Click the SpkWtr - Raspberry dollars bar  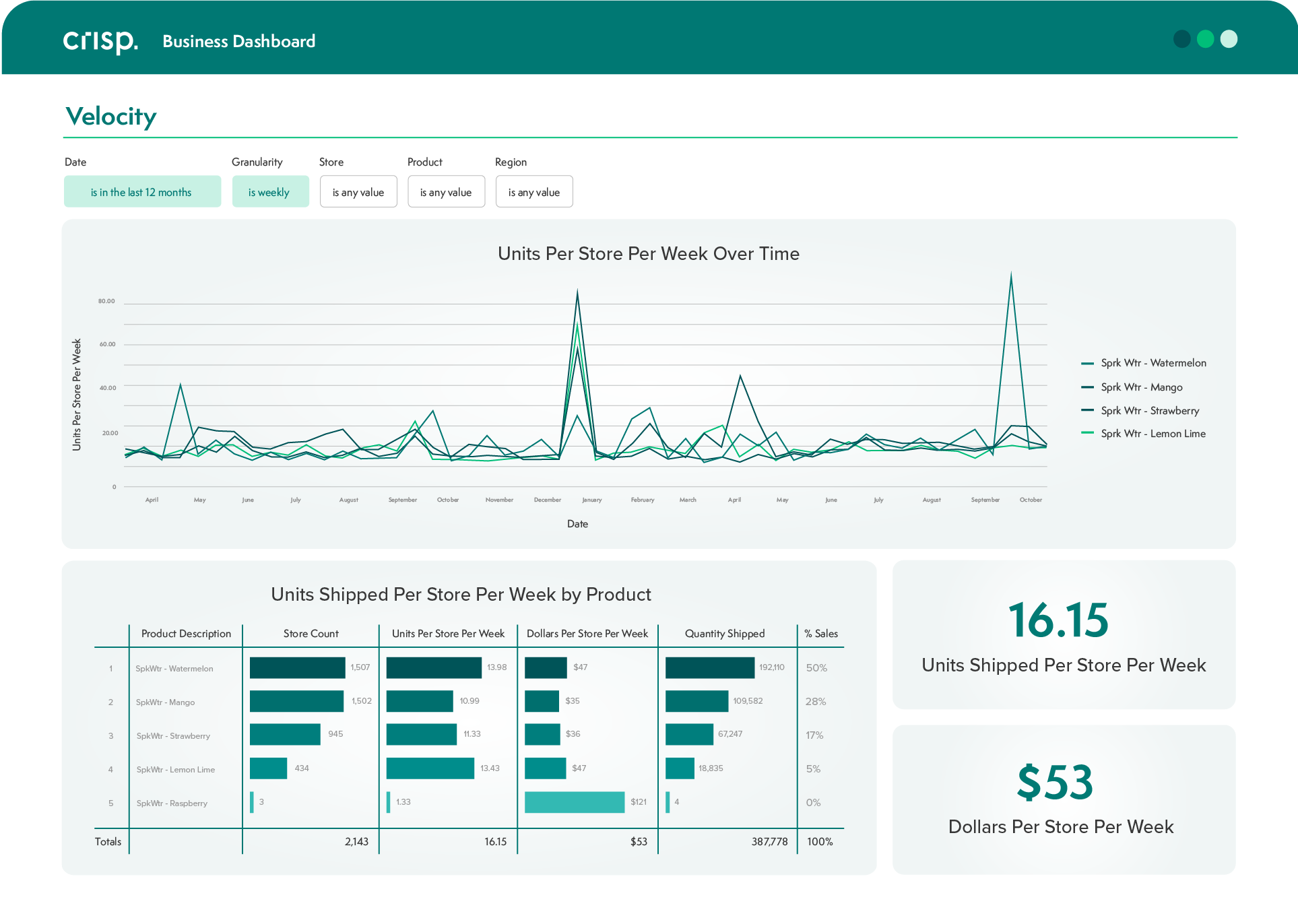pyautogui.click(x=574, y=802)
